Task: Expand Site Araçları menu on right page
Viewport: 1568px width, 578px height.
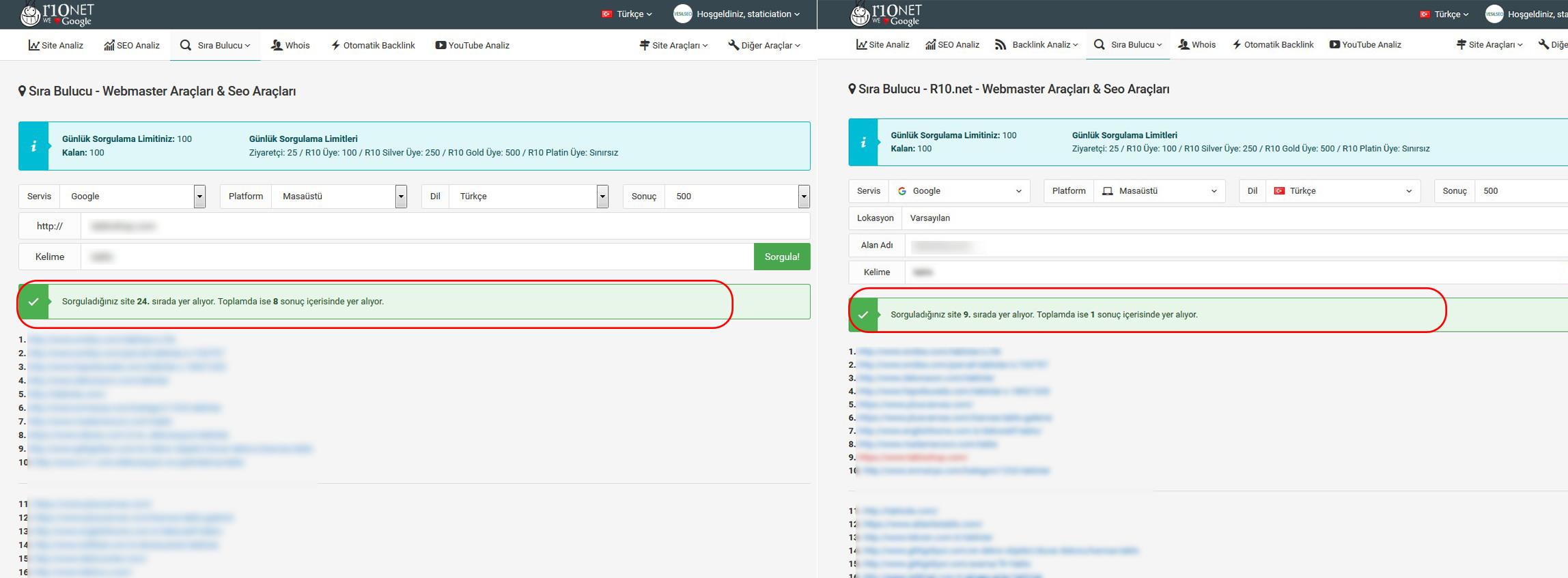Action: [x=1489, y=44]
